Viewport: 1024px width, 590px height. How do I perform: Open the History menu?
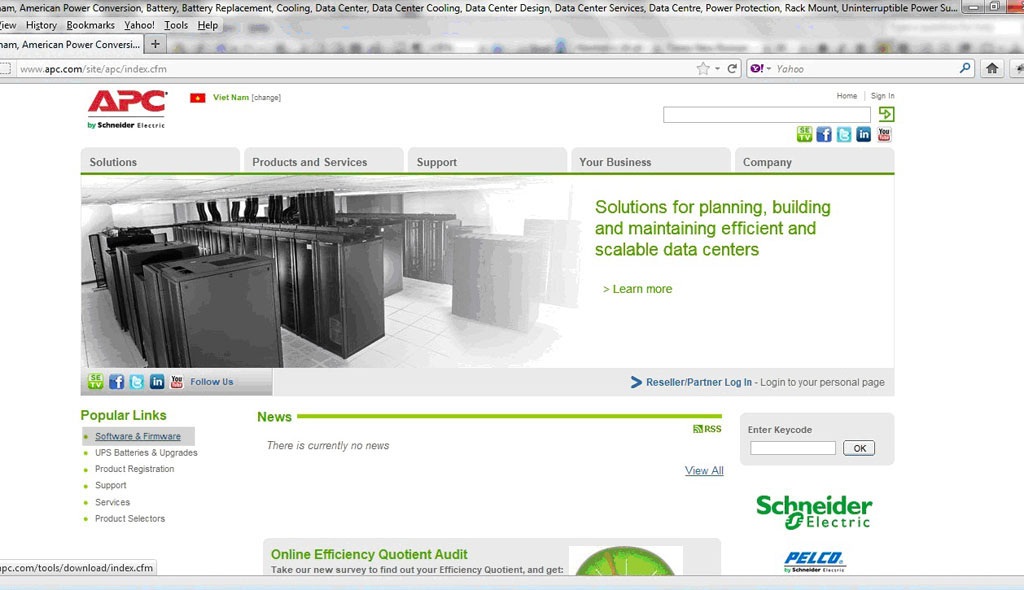click(x=41, y=25)
